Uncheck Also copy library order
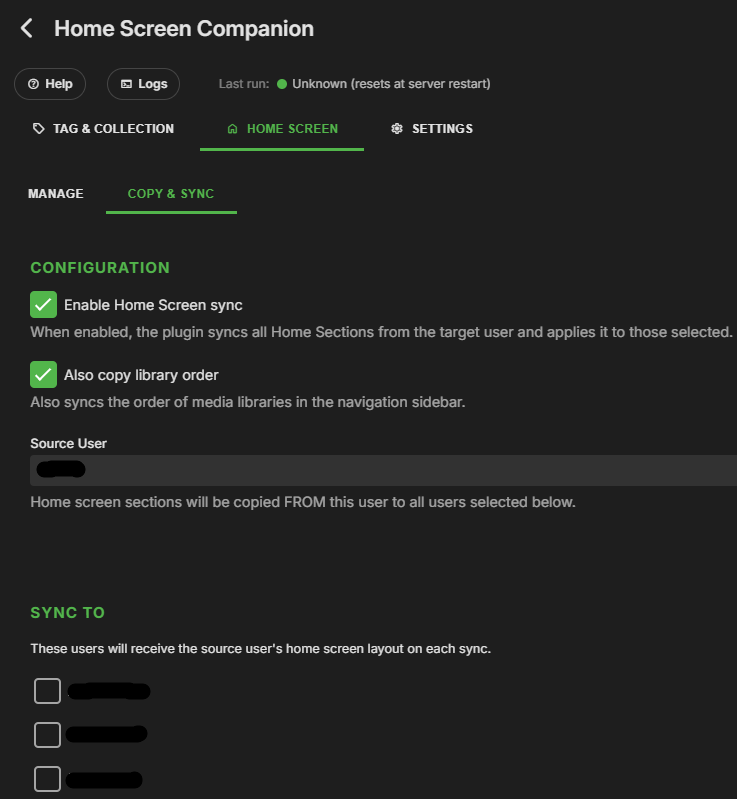Viewport: 737px width, 799px height. click(x=43, y=375)
